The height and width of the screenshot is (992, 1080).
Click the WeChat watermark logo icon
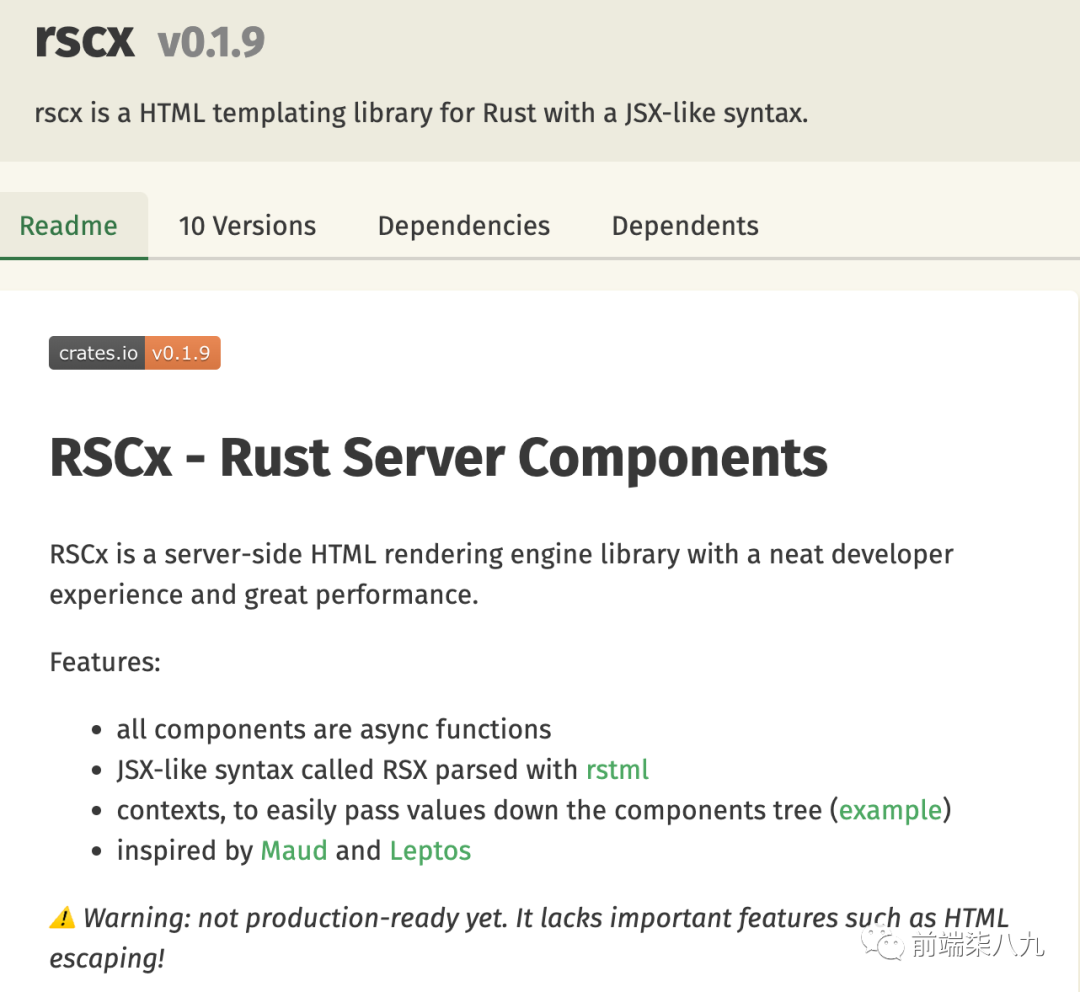pyautogui.click(x=882, y=943)
